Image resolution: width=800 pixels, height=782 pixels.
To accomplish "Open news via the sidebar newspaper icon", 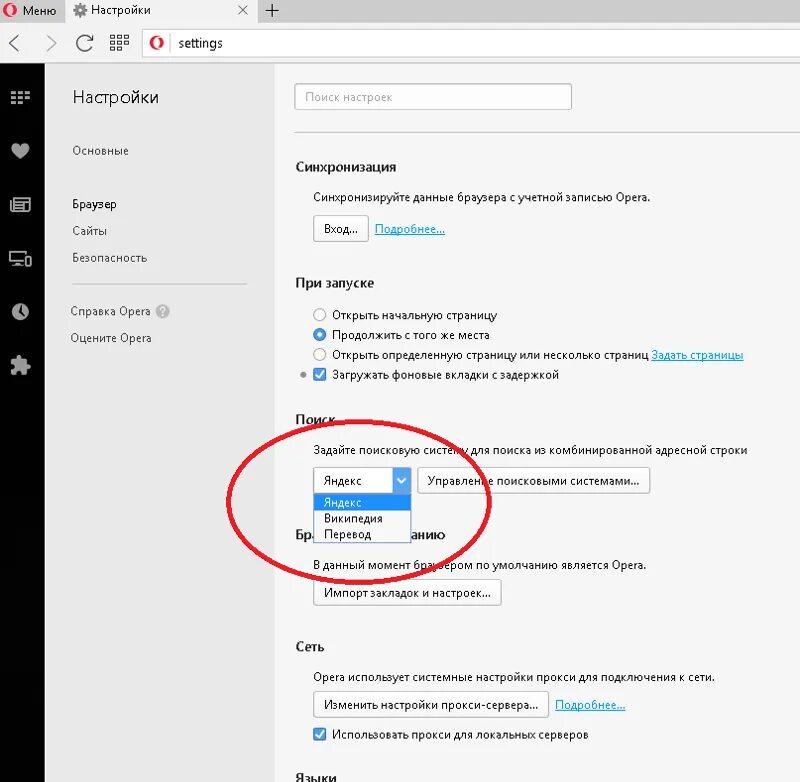I will (20, 205).
